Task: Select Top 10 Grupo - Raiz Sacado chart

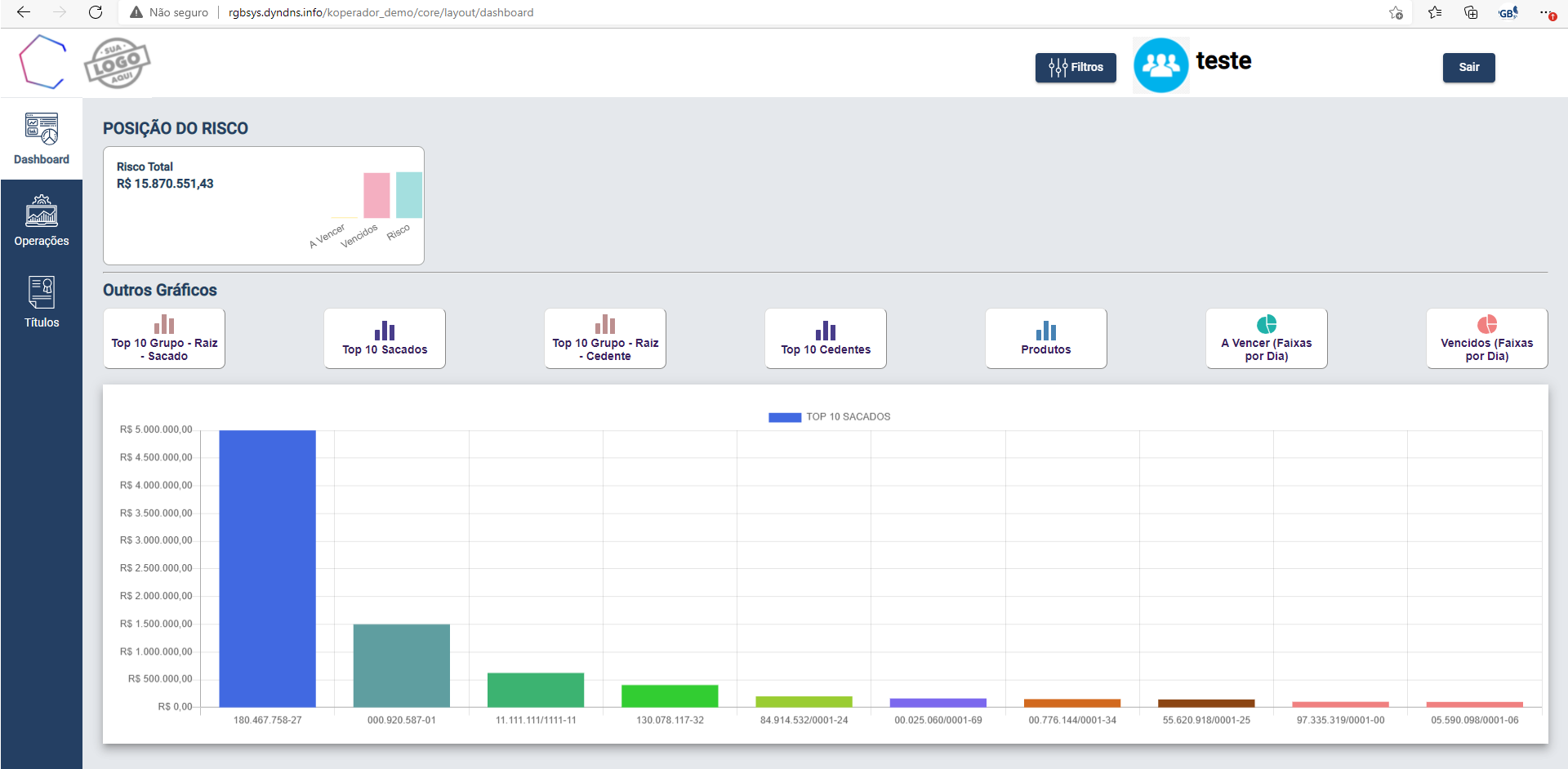Action: click(164, 338)
